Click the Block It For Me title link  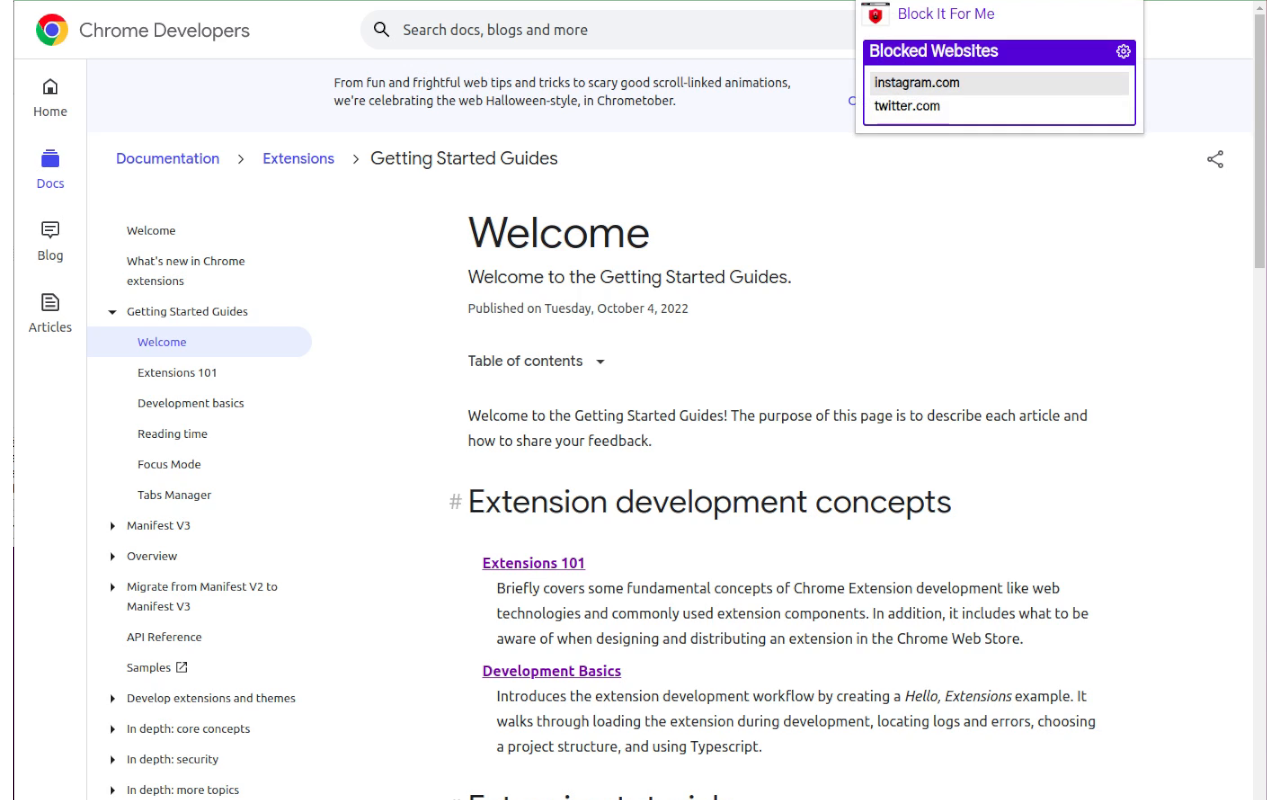[x=946, y=14]
